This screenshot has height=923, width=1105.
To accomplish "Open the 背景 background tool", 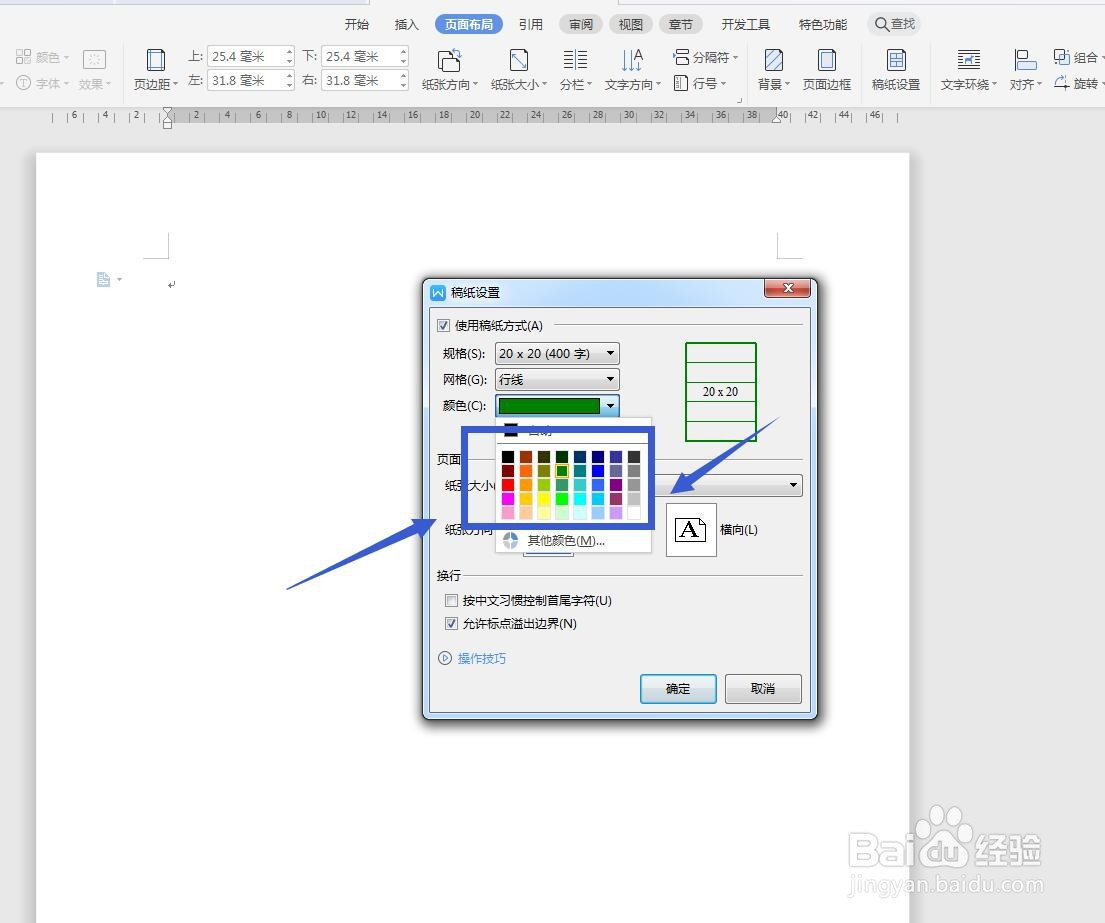I will [x=774, y=70].
